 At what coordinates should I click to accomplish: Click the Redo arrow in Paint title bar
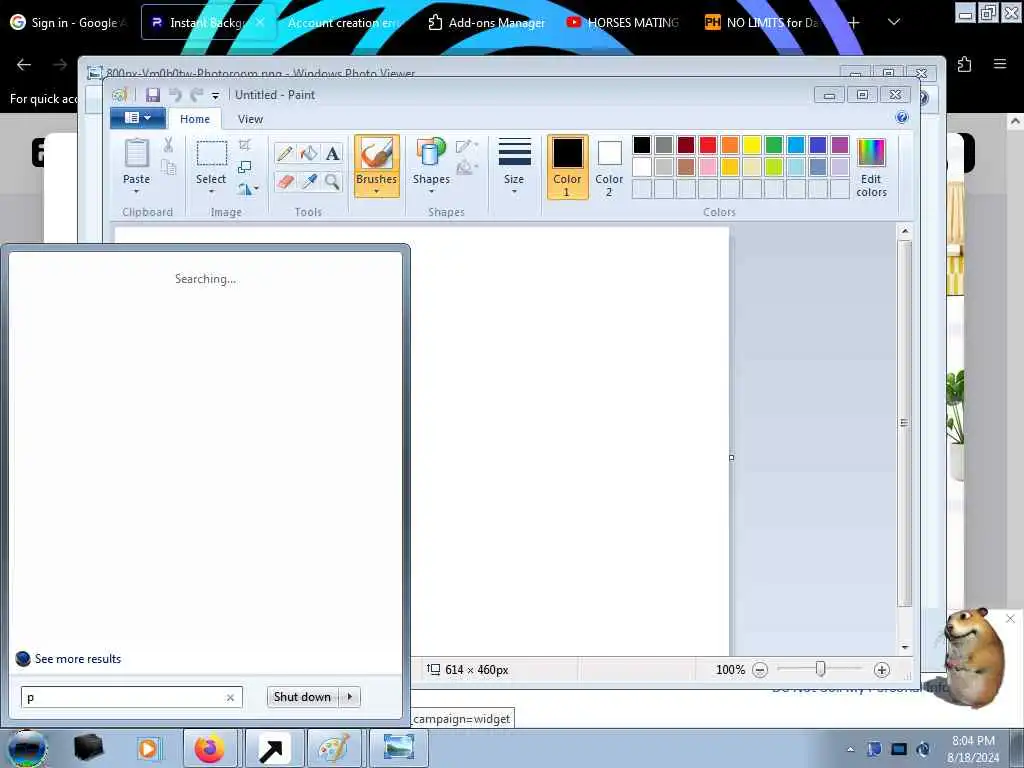[x=196, y=95]
